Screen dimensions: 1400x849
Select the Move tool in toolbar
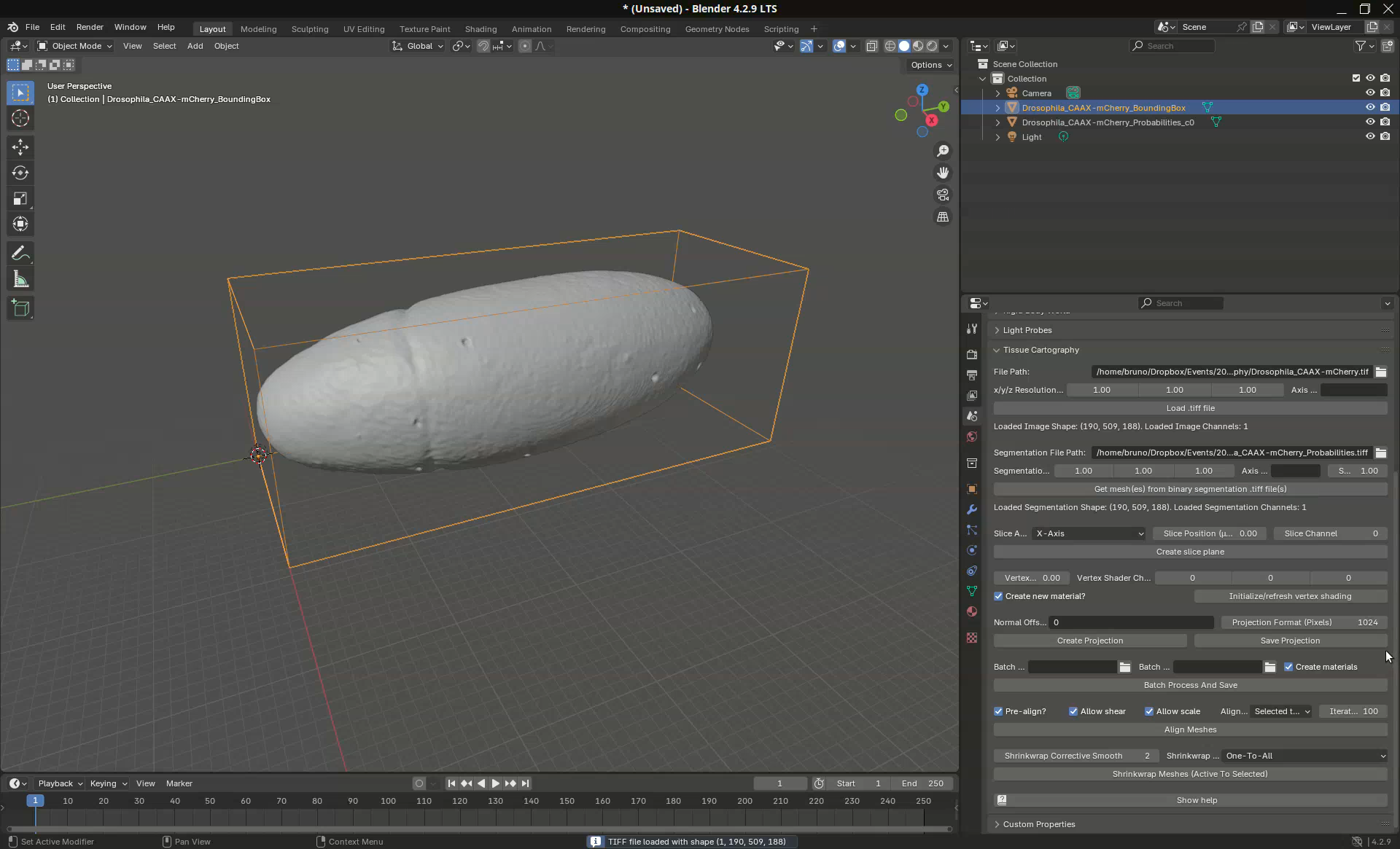pyautogui.click(x=20, y=147)
